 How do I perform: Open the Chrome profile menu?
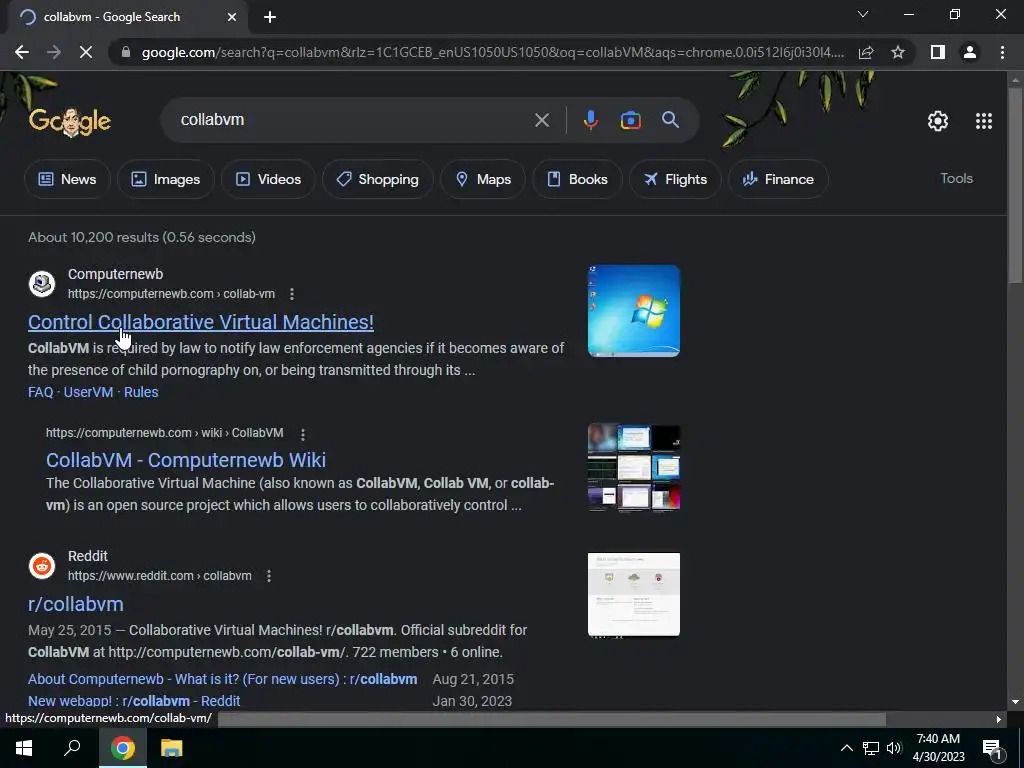click(970, 52)
